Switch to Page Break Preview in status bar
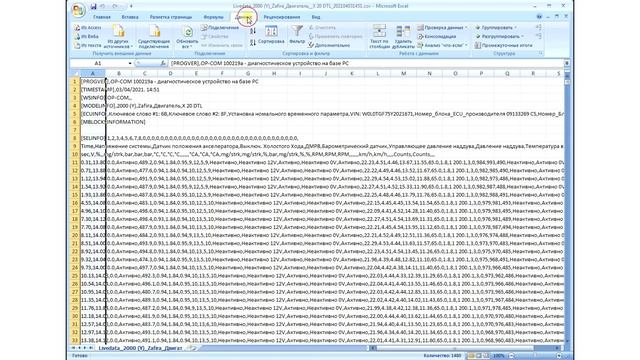Screen dimensions: 640x360 coord(487,356)
